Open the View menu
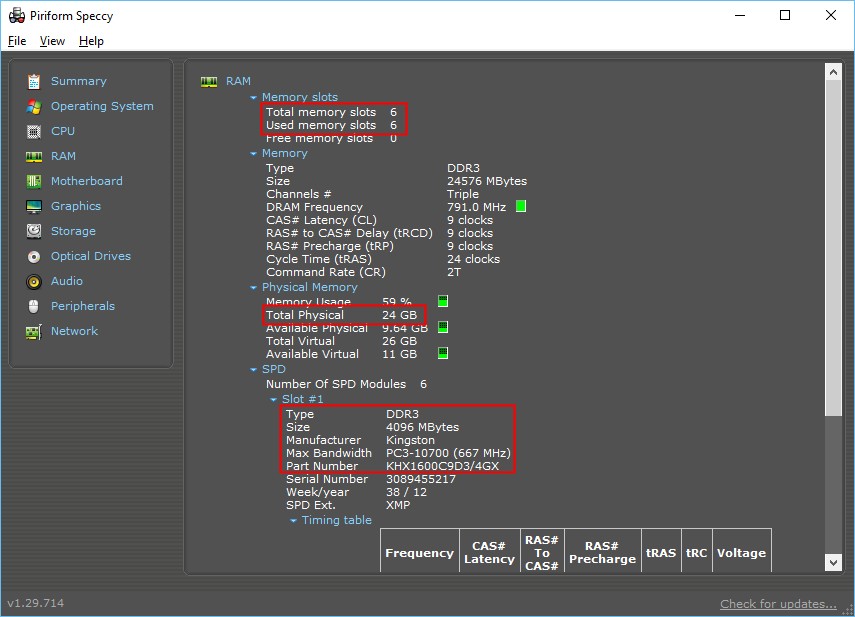855x617 pixels. click(52, 41)
